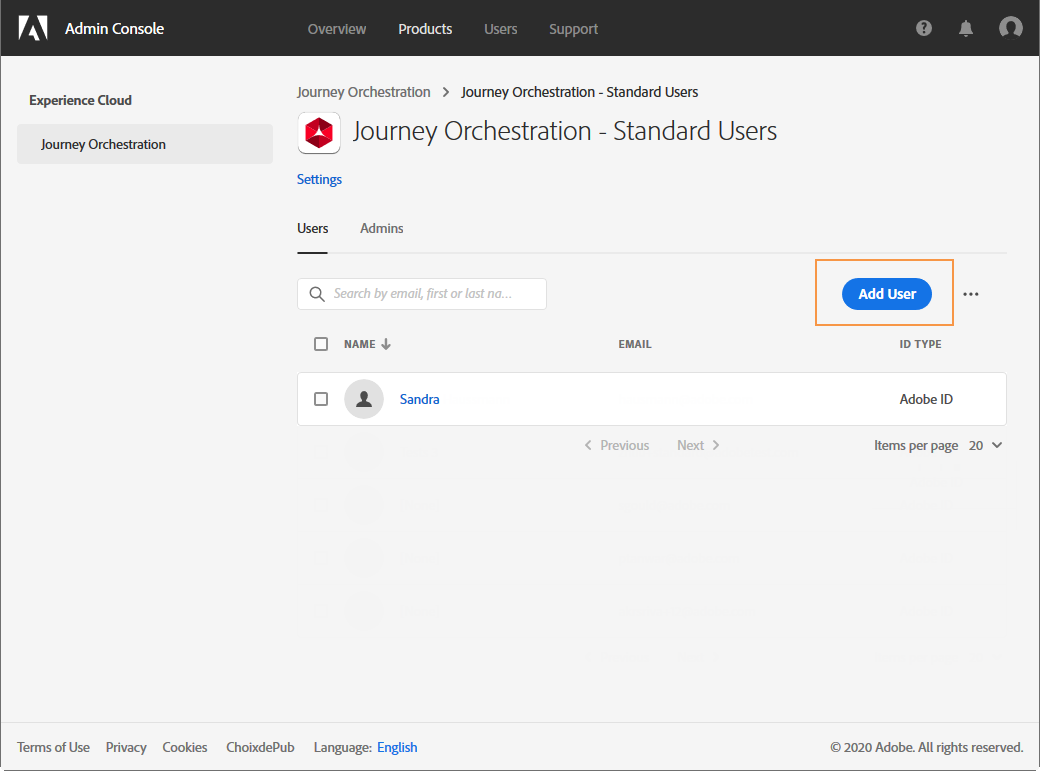Click the Adobe logo icon

(33, 28)
